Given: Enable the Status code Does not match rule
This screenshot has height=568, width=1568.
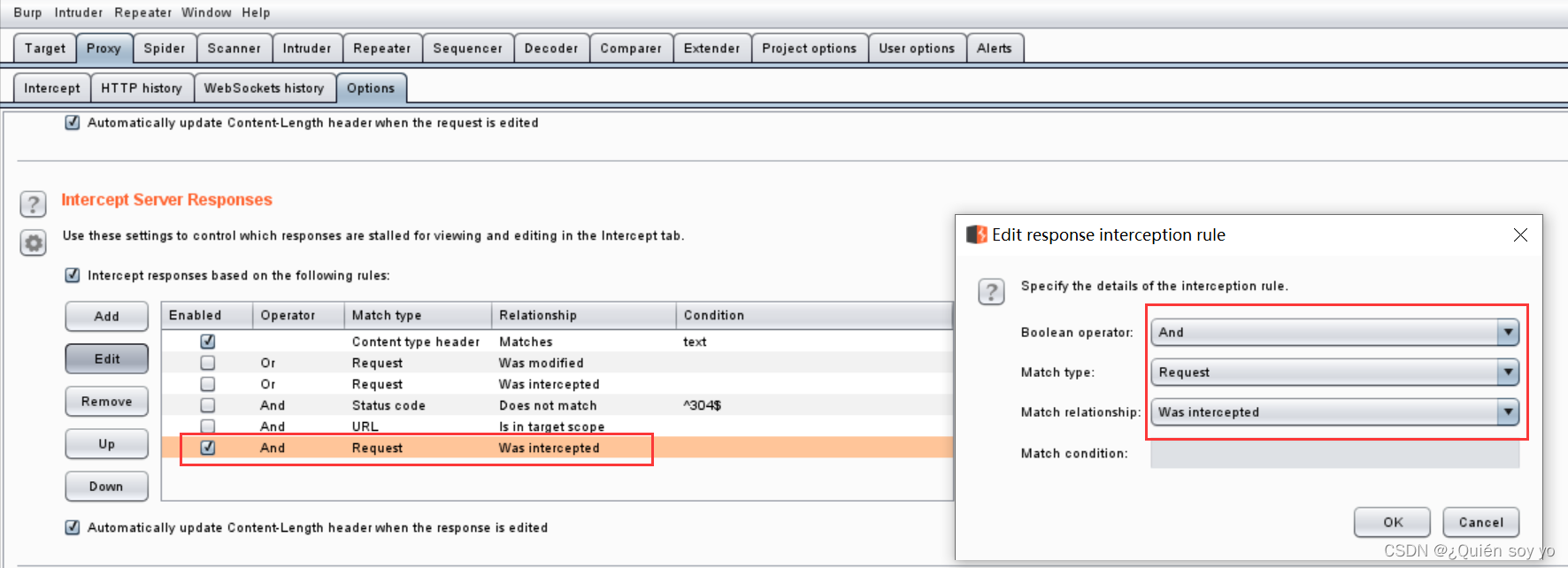Looking at the screenshot, I should point(207,405).
